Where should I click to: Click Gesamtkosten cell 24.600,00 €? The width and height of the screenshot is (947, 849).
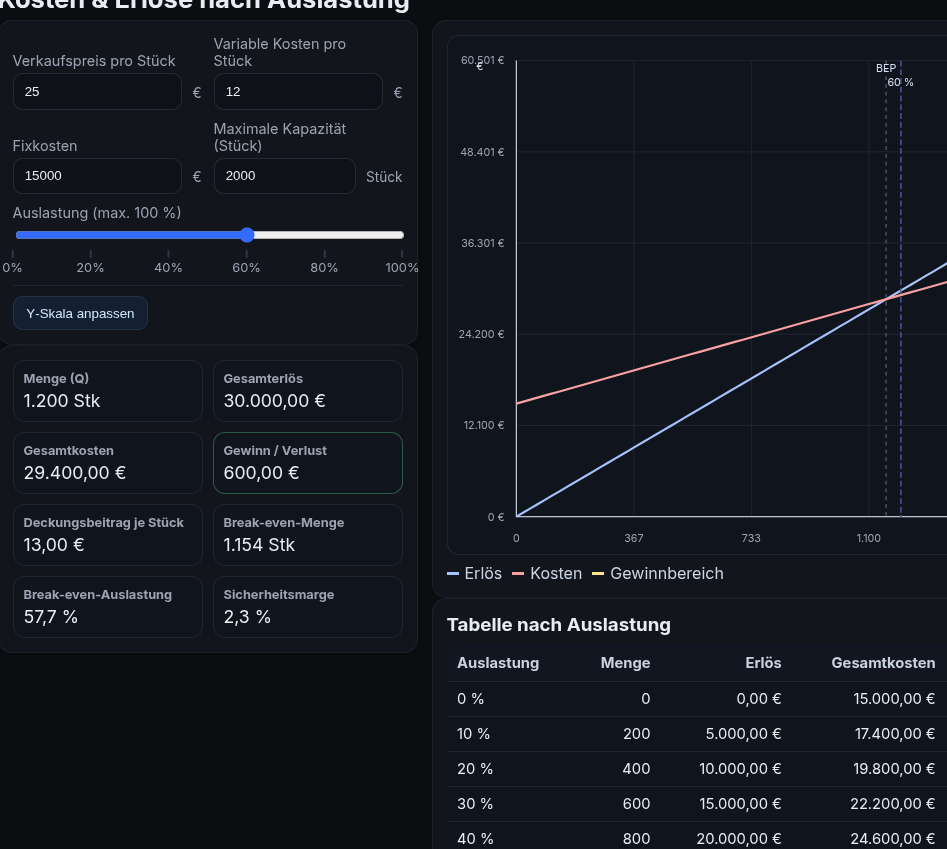(x=893, y=839)
